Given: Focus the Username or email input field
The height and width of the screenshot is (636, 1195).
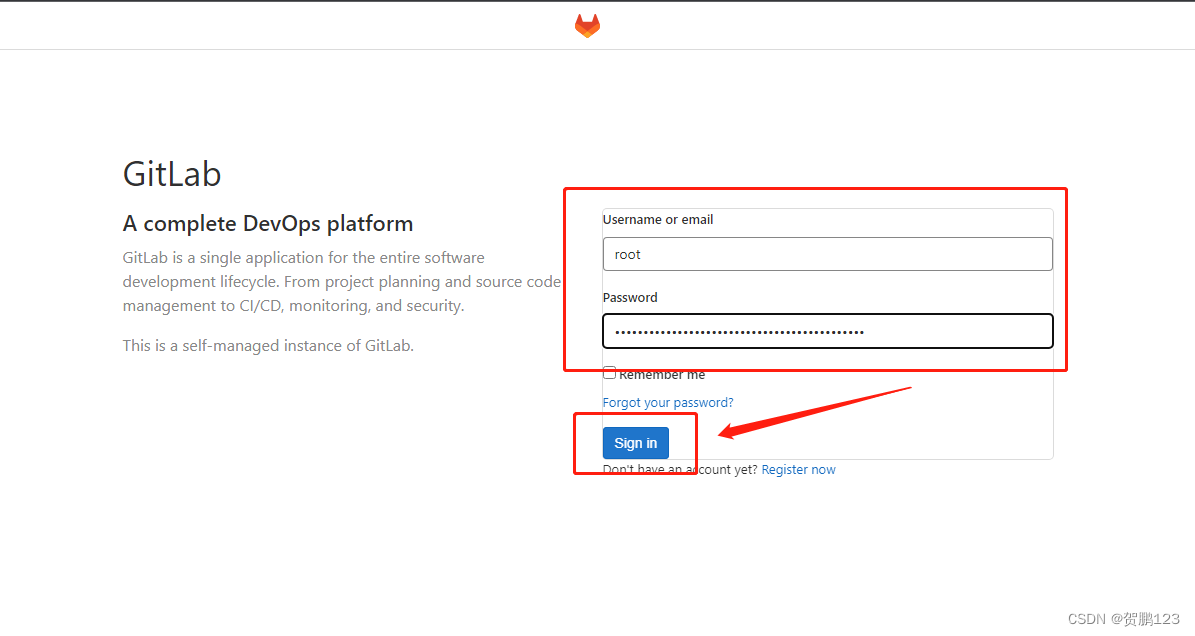Looking at the screenshot, I should pyautogui.click(x=827, y=254).
